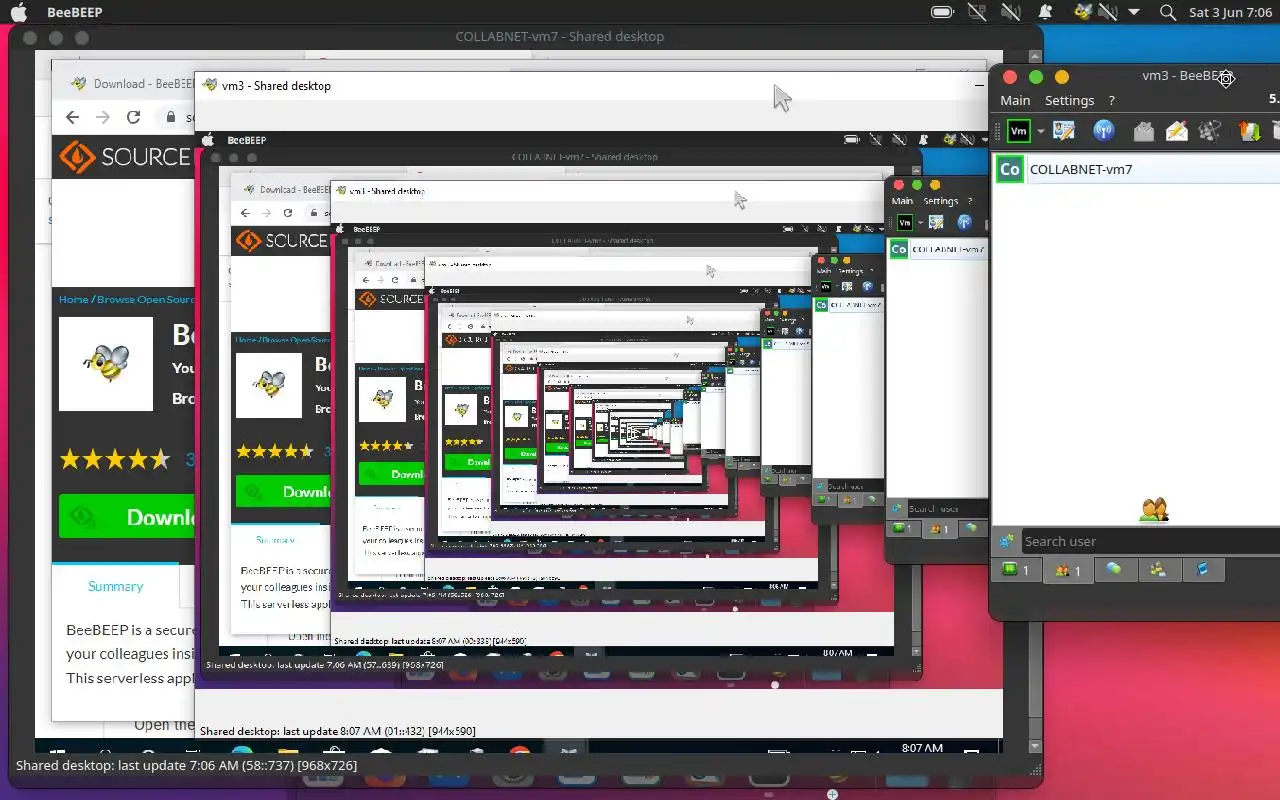
Task: Switch to the green monitor tab showing 1
Action: pyautogui.click(x=1017, y=570)
